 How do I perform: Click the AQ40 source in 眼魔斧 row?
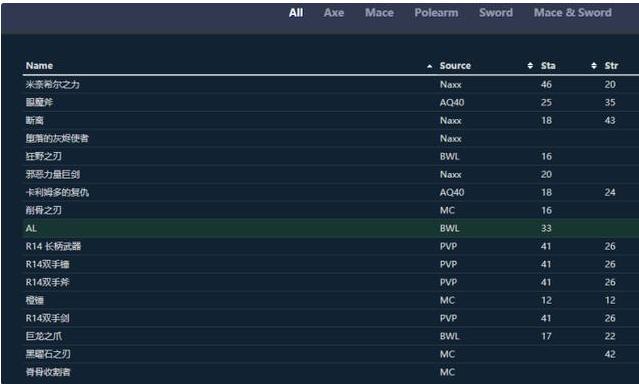tap(452, 102)
